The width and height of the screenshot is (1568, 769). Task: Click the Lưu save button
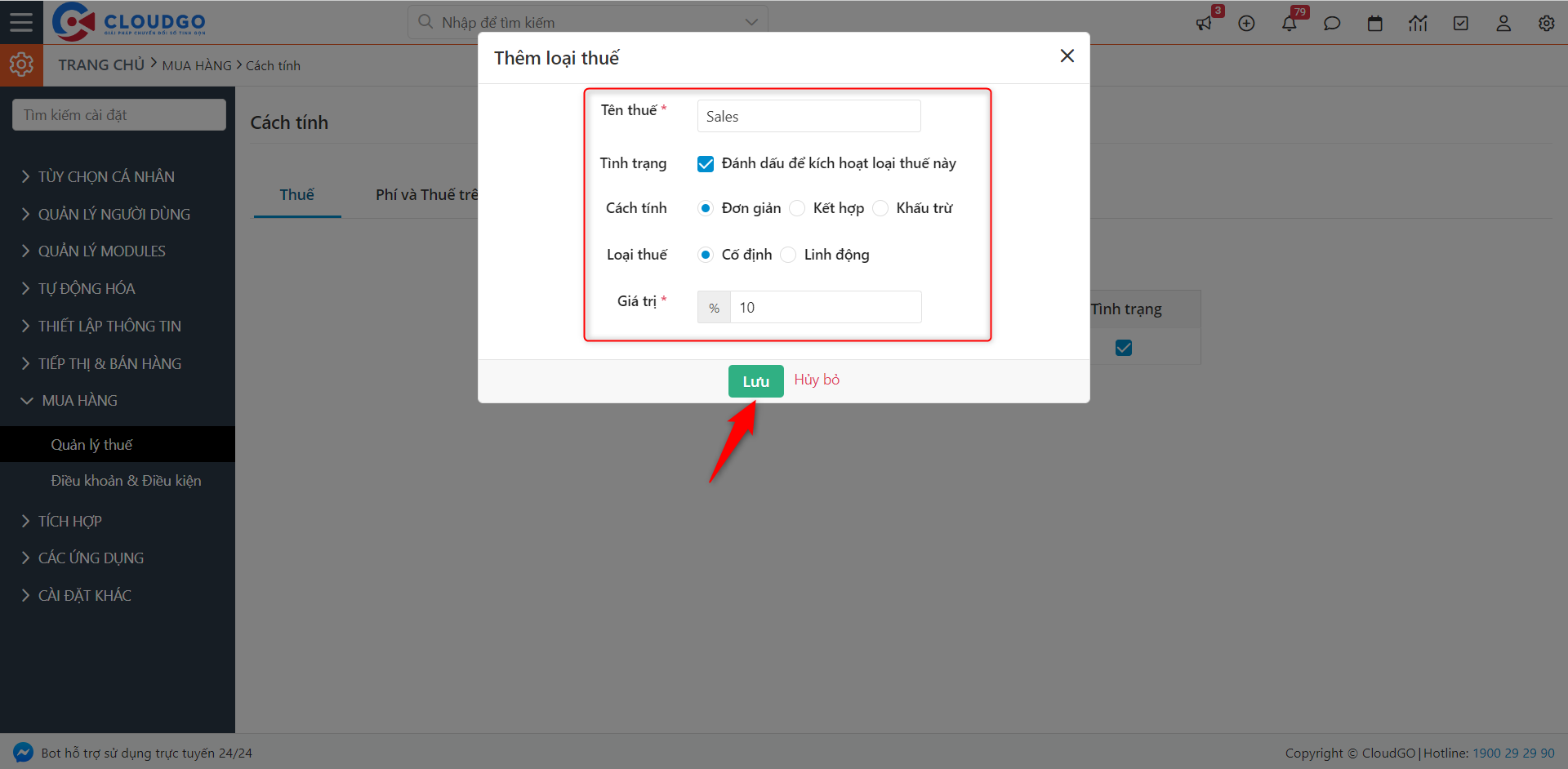[x=755, y=381]
